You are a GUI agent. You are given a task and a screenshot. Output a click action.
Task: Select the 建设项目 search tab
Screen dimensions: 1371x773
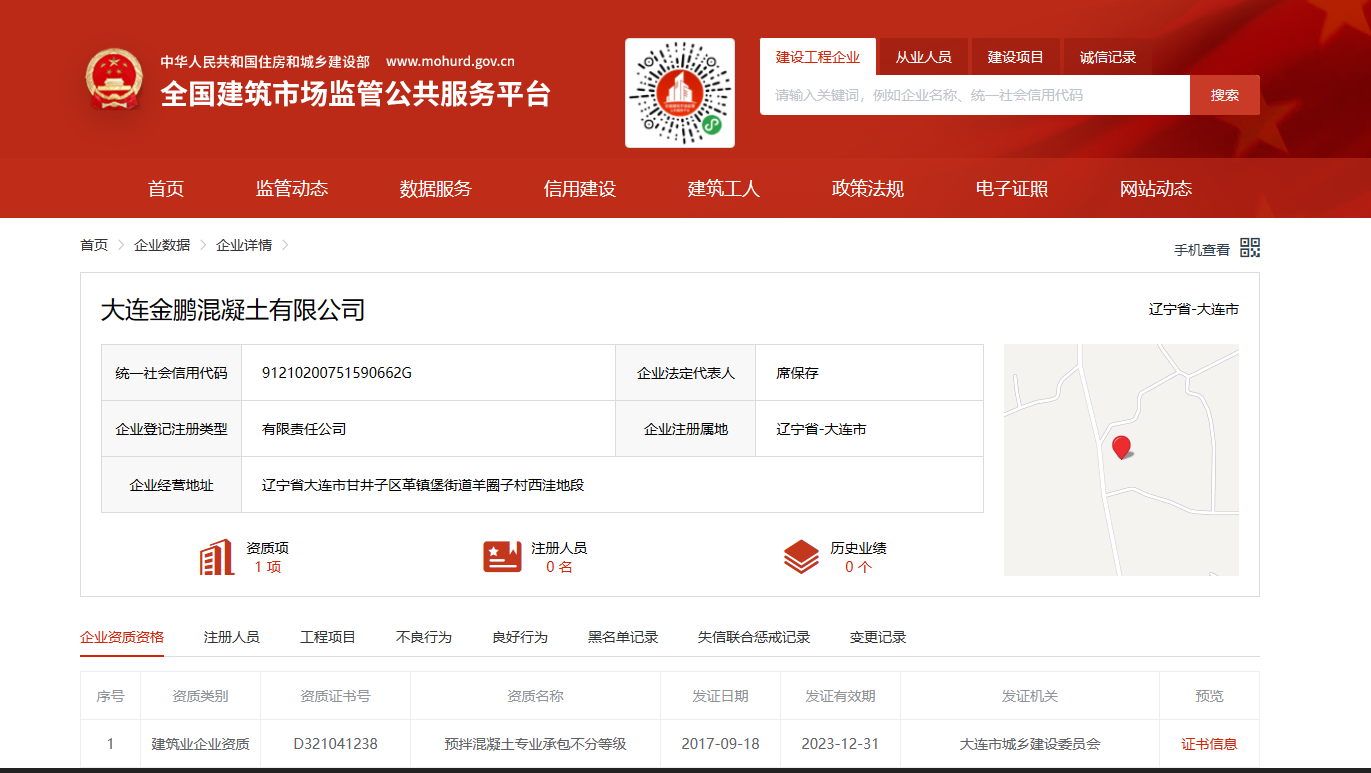[1016, 57]
